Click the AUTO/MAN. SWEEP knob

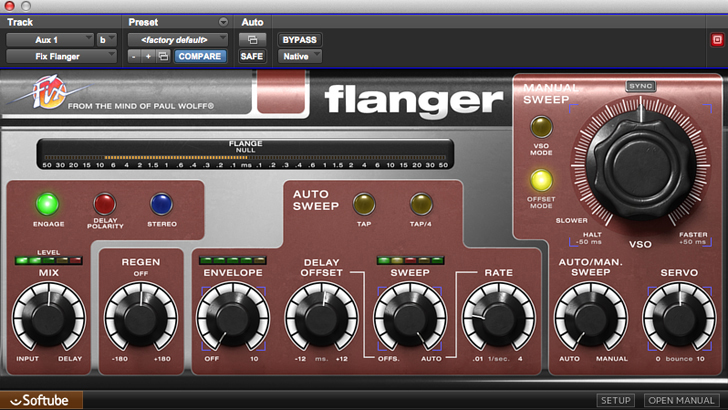click(591, 318)
